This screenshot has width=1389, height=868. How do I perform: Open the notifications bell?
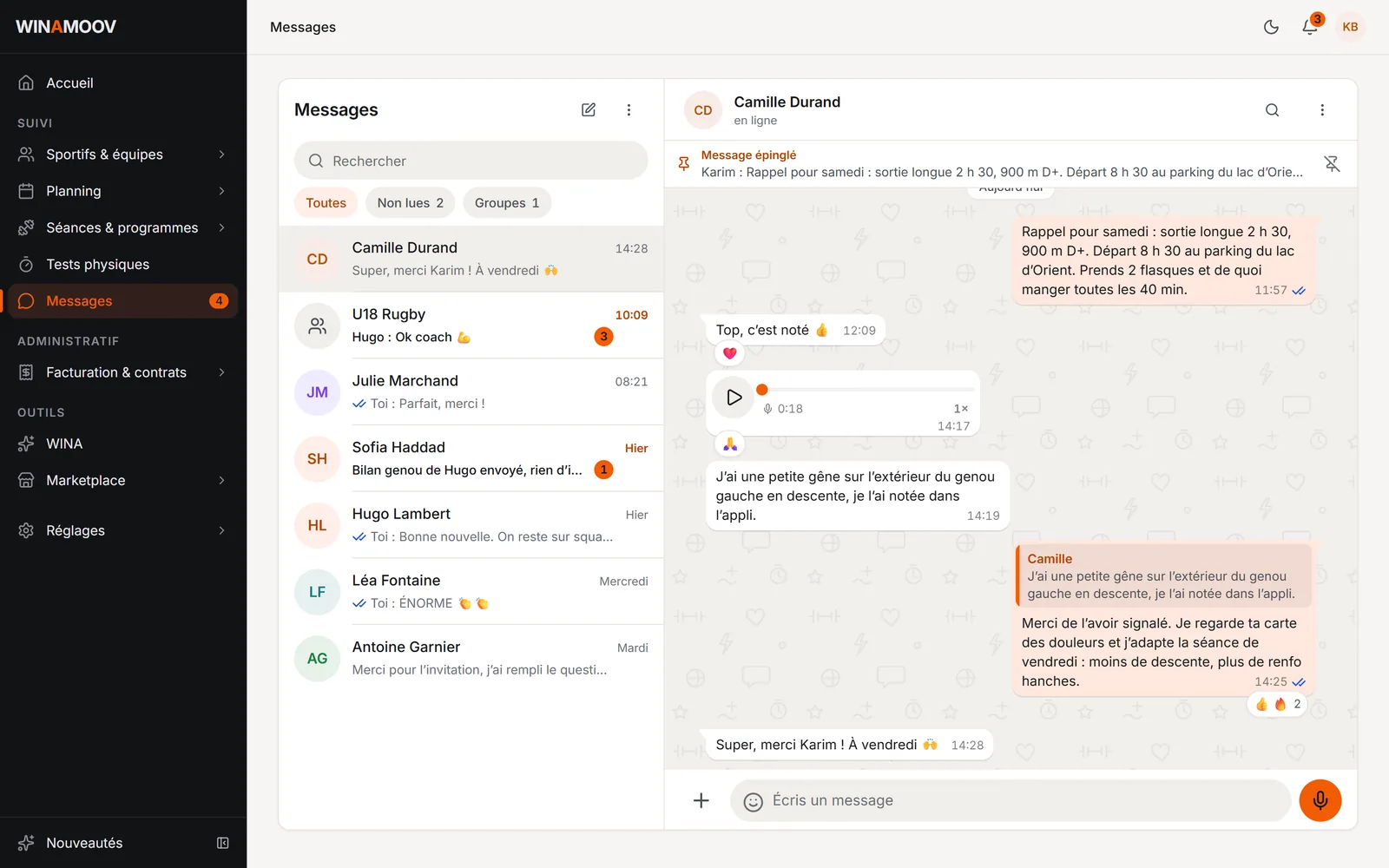(1311, 27)
